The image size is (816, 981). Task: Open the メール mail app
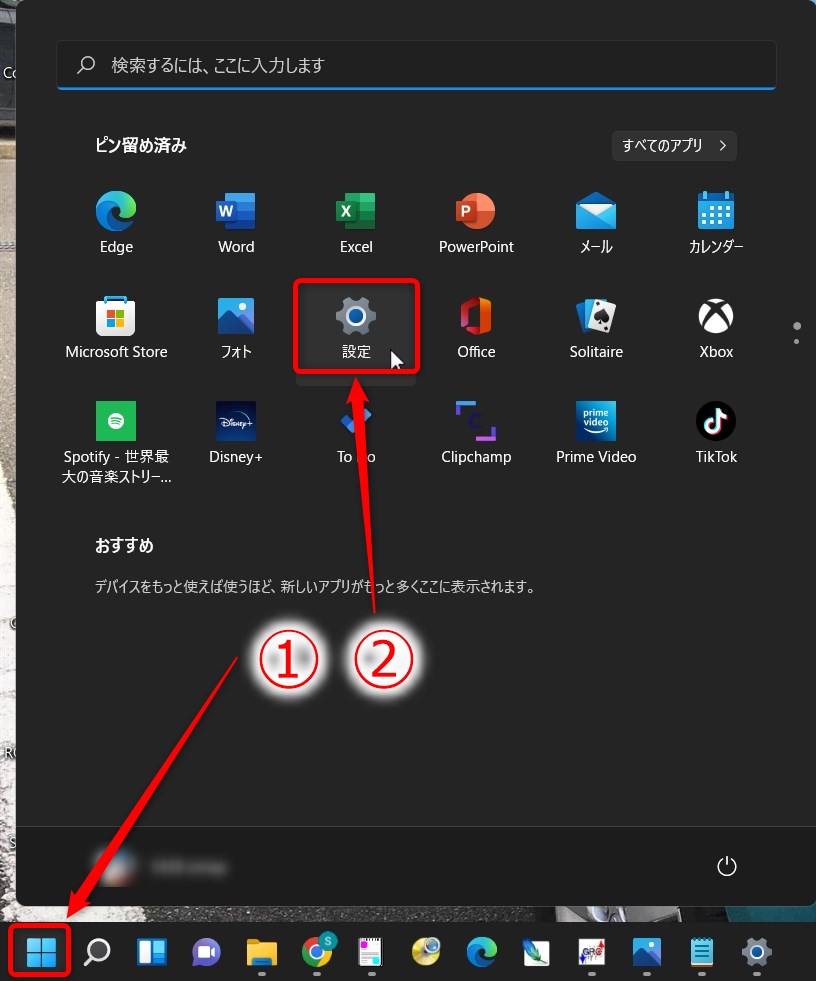click(596, 223)
